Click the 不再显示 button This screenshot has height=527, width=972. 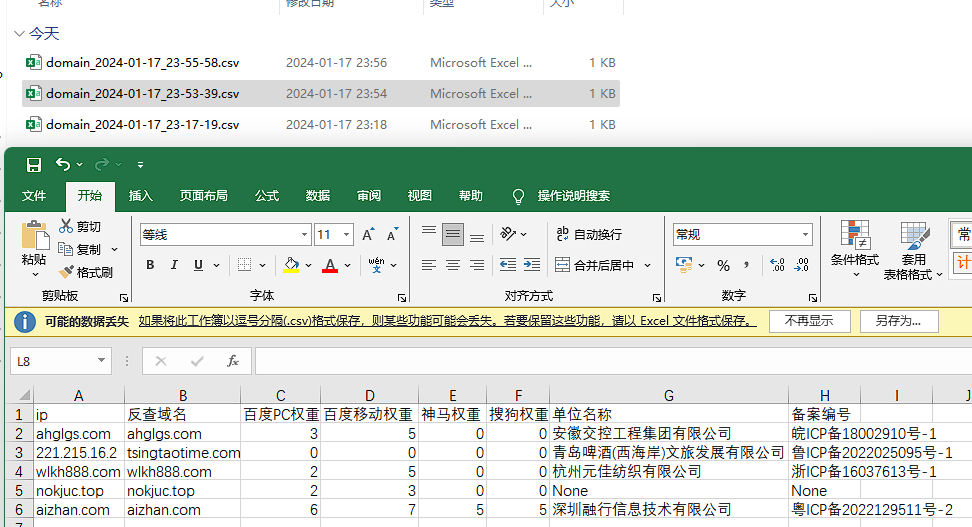pos(808,321)
